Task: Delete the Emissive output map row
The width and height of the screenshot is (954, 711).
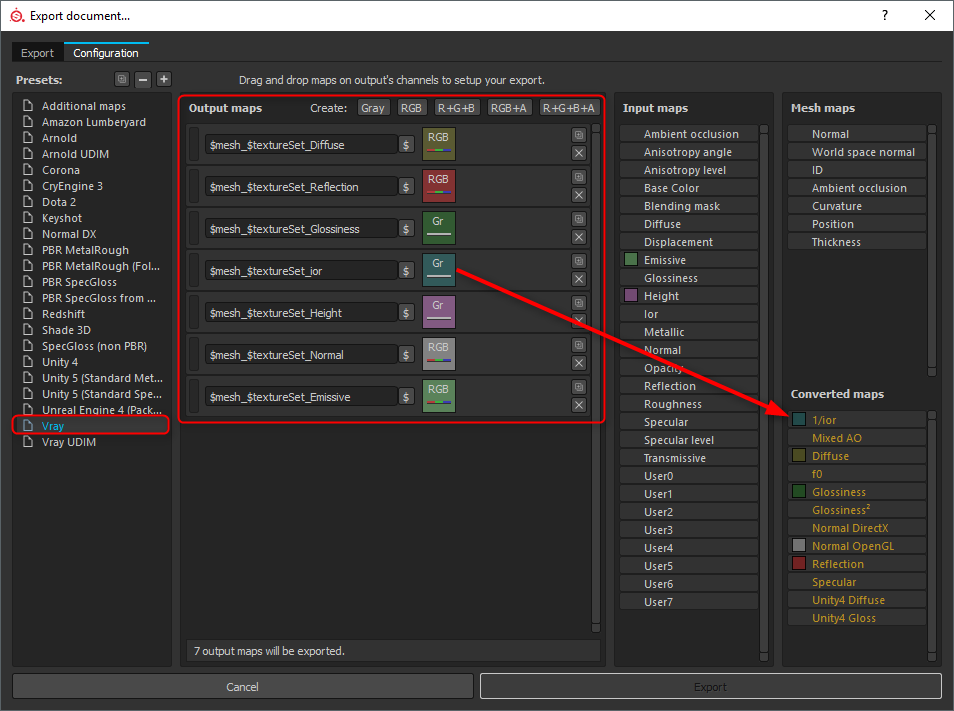Action: coord(579,405)
